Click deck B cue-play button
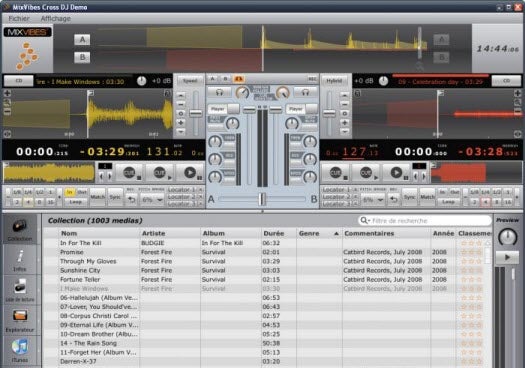 [x=366, y=173]
